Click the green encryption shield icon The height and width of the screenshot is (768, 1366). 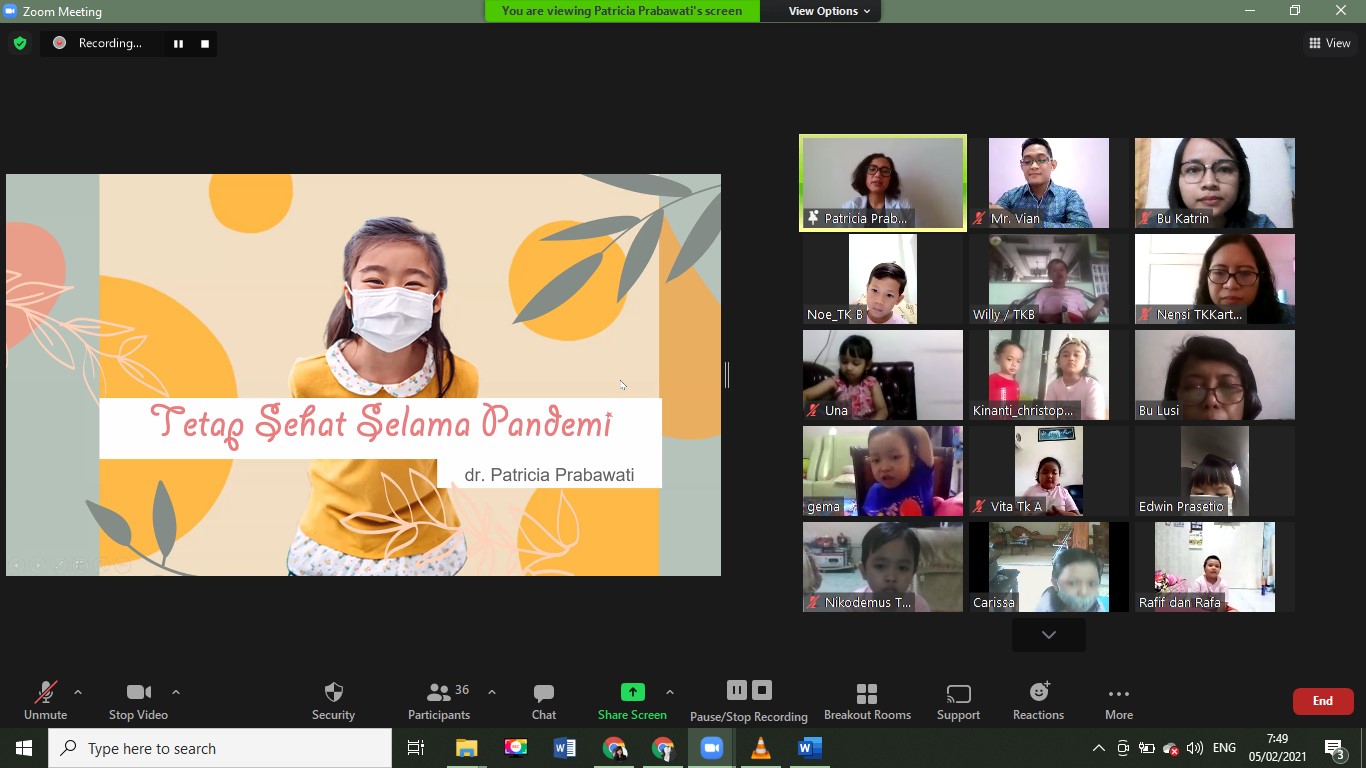pyautogui.click(x=20, y=43)
